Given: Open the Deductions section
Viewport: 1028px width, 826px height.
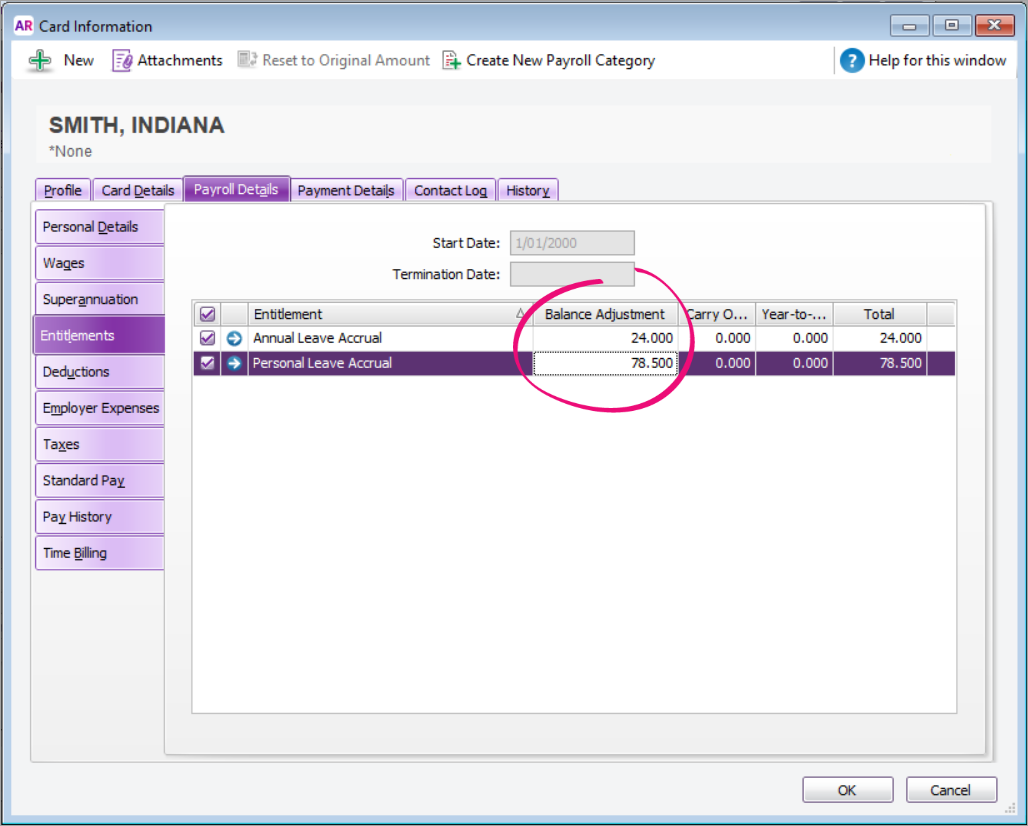Looking at the screenshot, I should (100, 372).
